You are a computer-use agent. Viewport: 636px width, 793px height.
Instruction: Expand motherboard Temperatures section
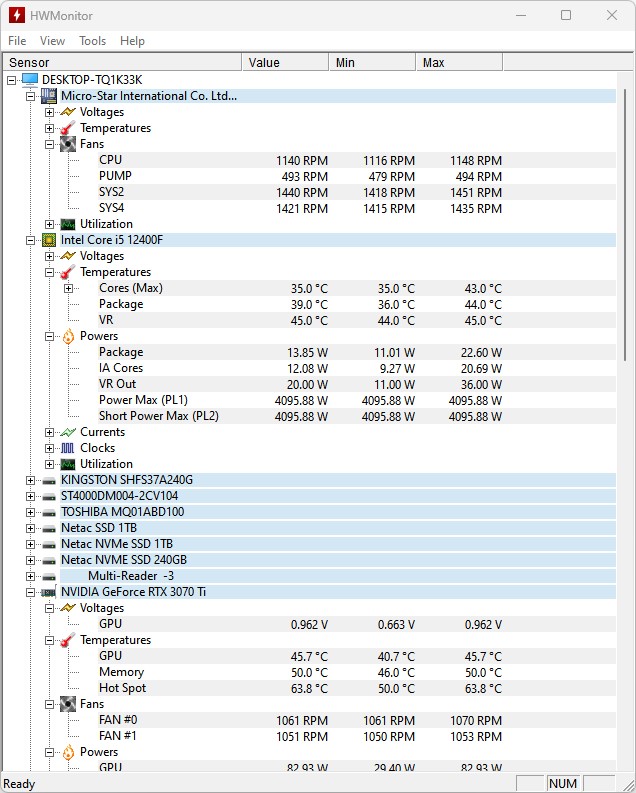click(x=49, y=128)
